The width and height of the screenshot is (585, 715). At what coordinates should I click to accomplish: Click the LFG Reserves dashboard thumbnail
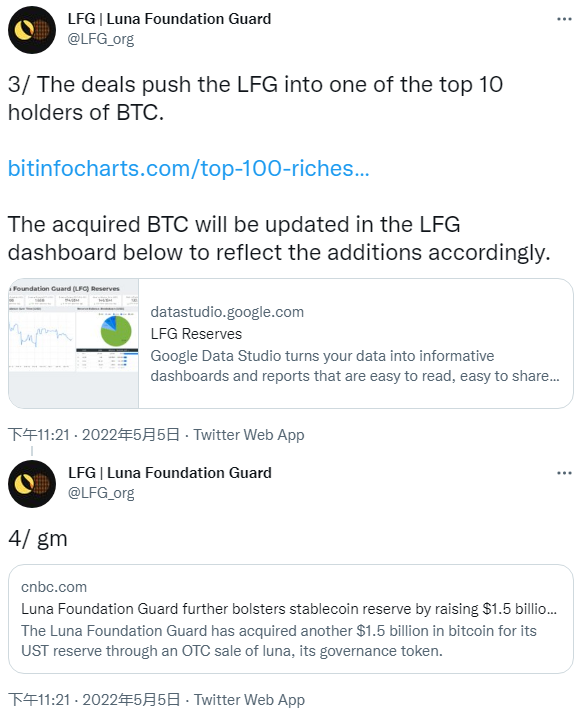click(73, 343)
